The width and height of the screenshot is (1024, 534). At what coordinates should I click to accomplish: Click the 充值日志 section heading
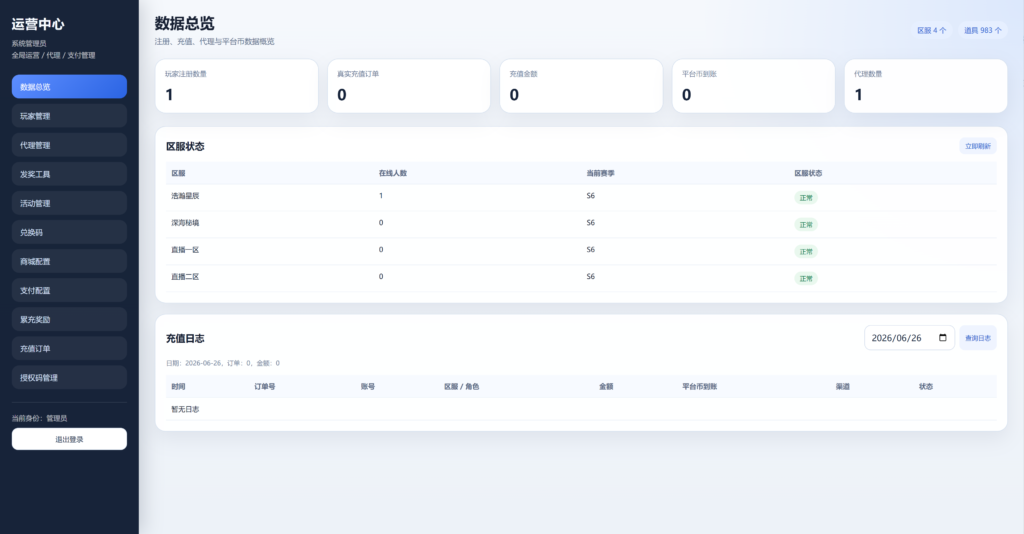[x=185, y=338]
